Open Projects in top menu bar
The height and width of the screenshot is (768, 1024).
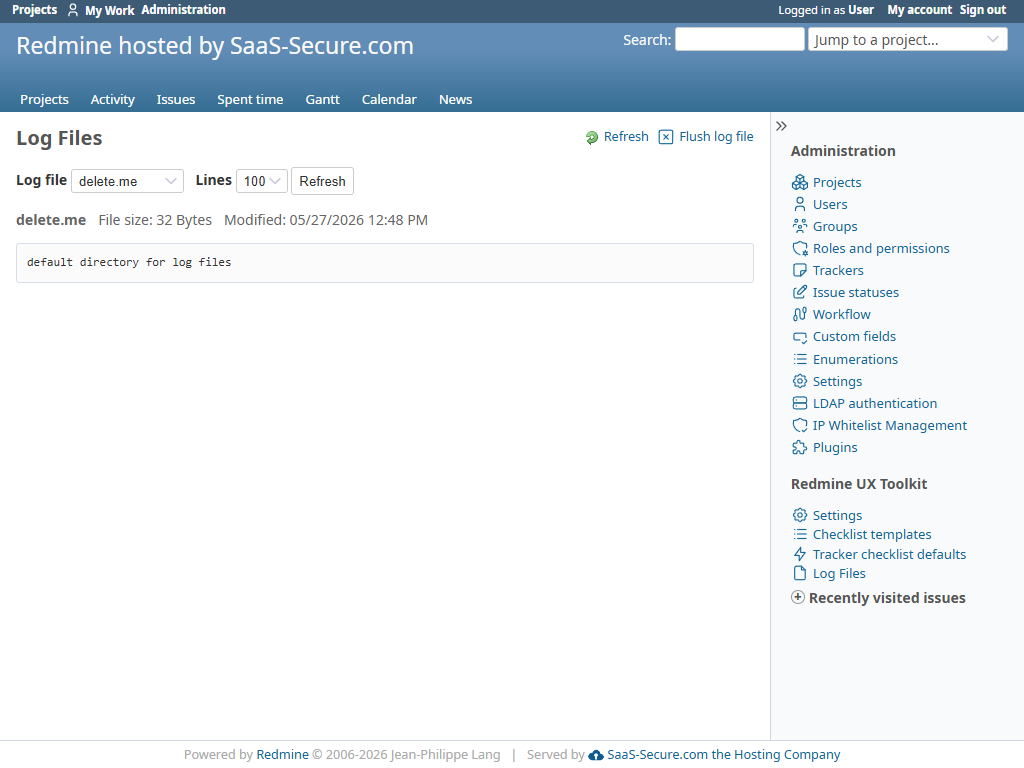click(x=35, y=10)
